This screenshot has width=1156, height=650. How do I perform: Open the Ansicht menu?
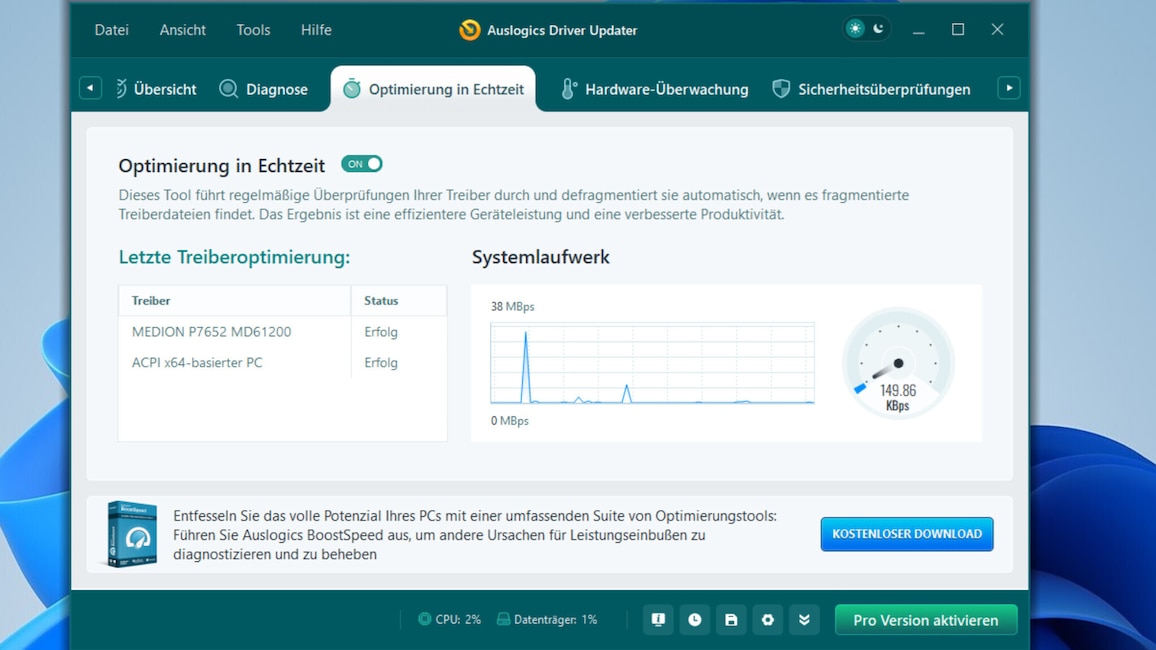tap(183, 30)
